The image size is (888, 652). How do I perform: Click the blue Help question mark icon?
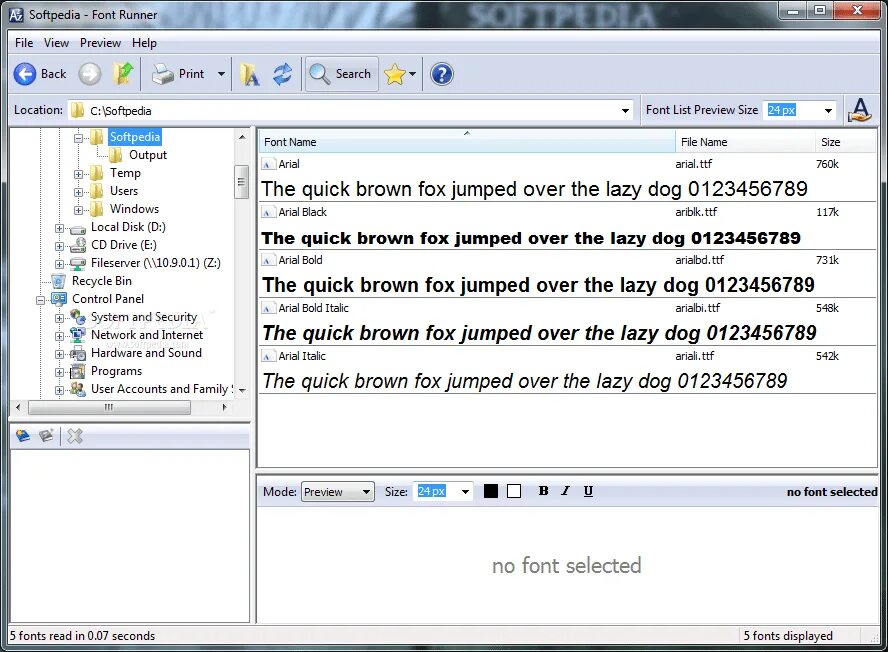(442, 74)
